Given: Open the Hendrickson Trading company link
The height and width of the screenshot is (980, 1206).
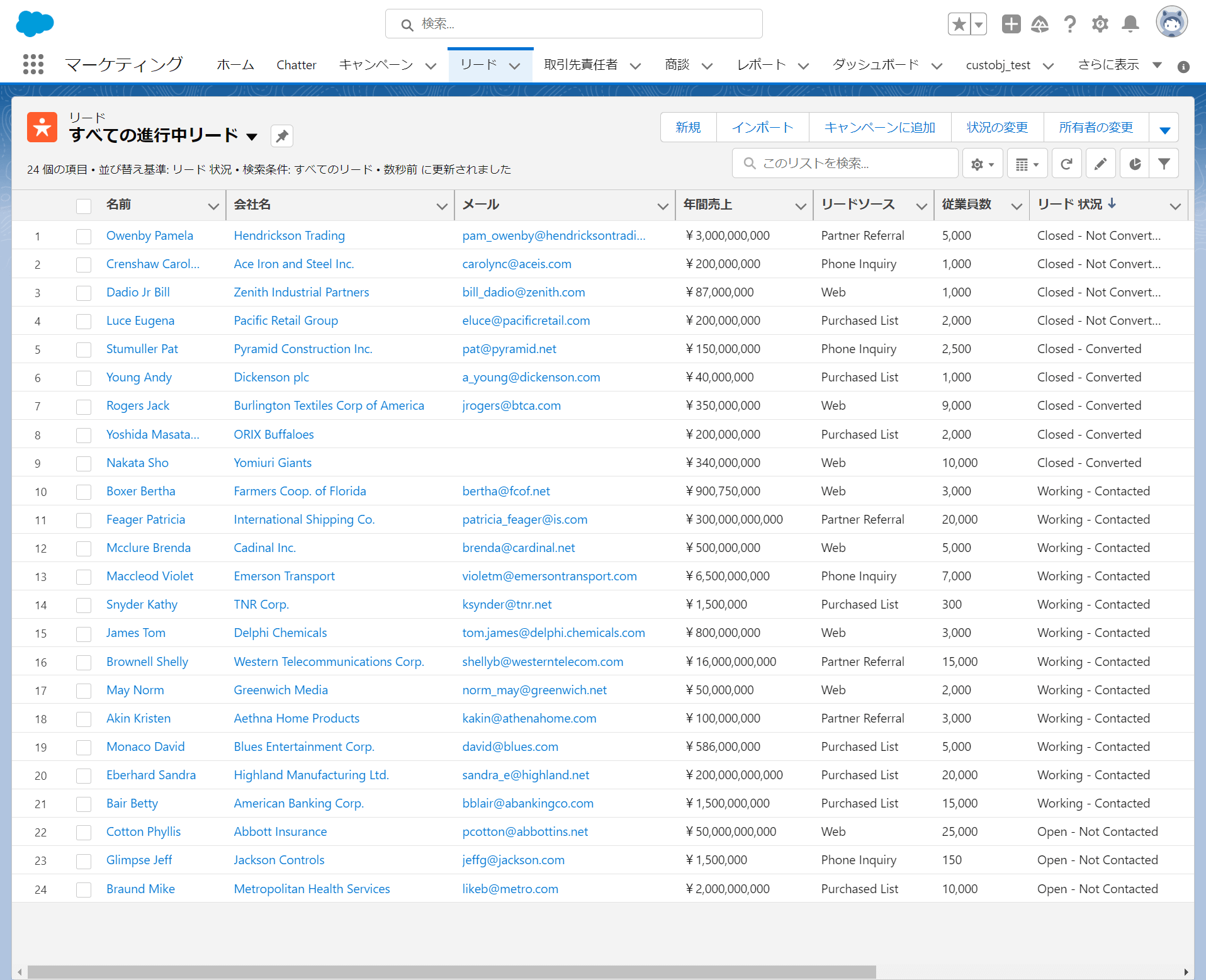Looking at the screenshot, I should (x=289, y=235).
